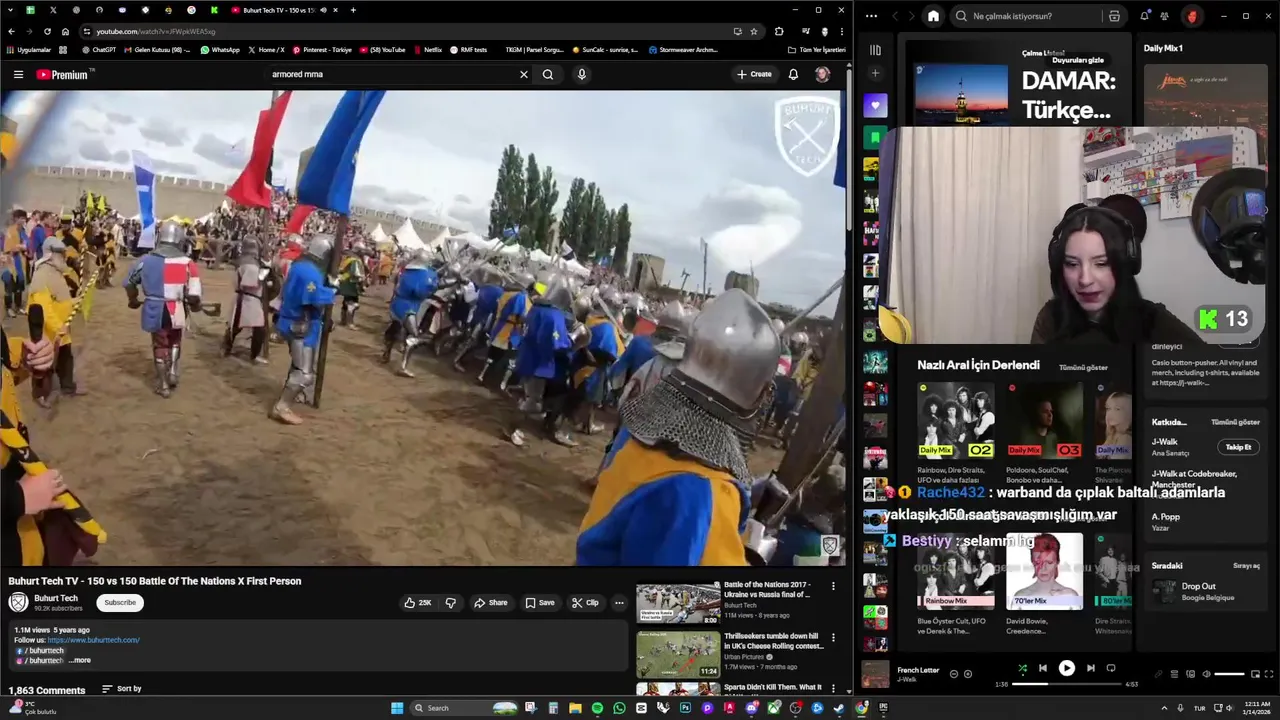Clear the 'armored mma' search text

[523, 74]
